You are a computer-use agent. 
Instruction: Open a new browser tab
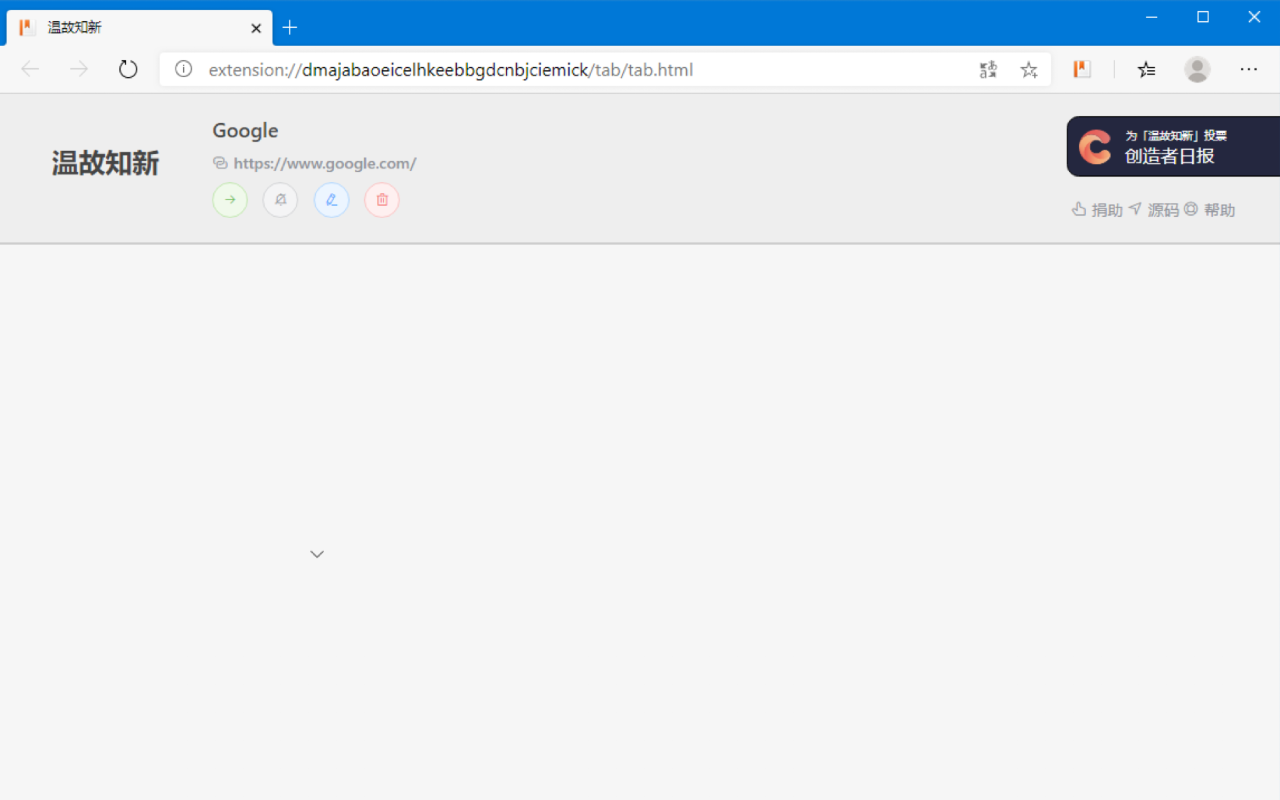pyautogui.click(x=290, y=27)
